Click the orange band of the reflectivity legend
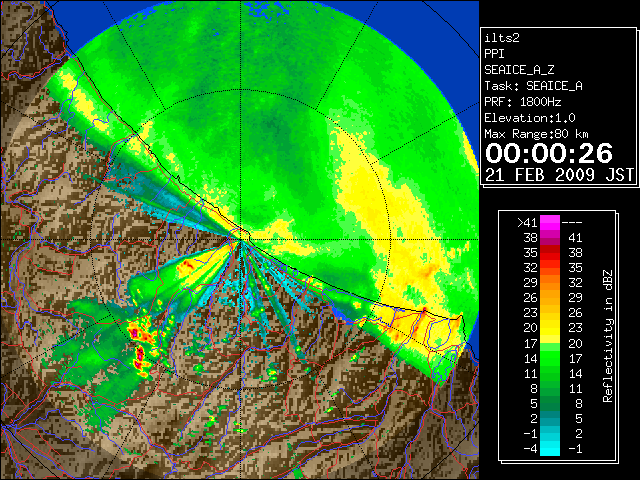This screenshot has width=640, height=480. click(x=550, y=290)
